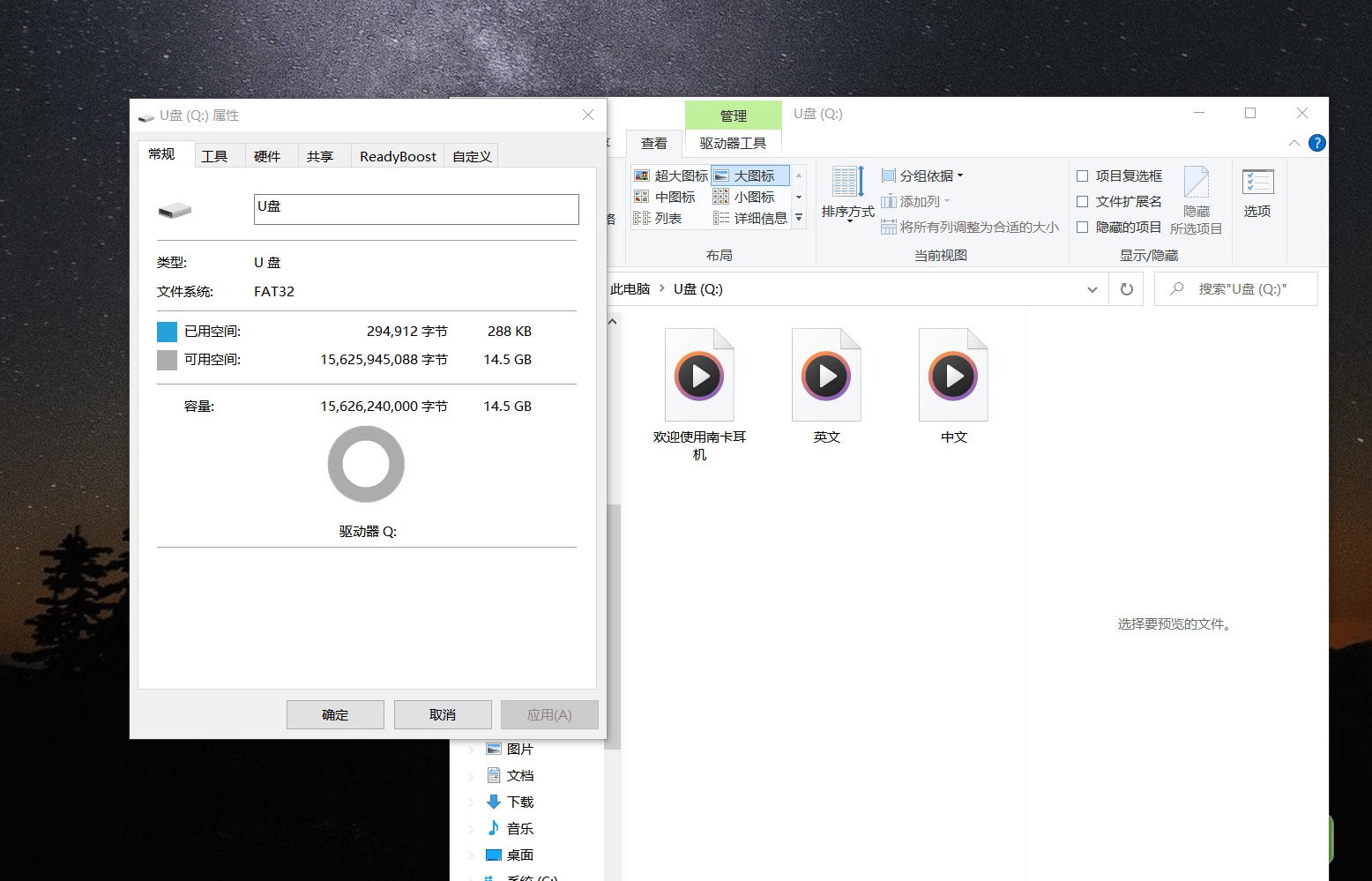Click the Add columns option
Screen dimensions: 1372x881
coord(915,201)
